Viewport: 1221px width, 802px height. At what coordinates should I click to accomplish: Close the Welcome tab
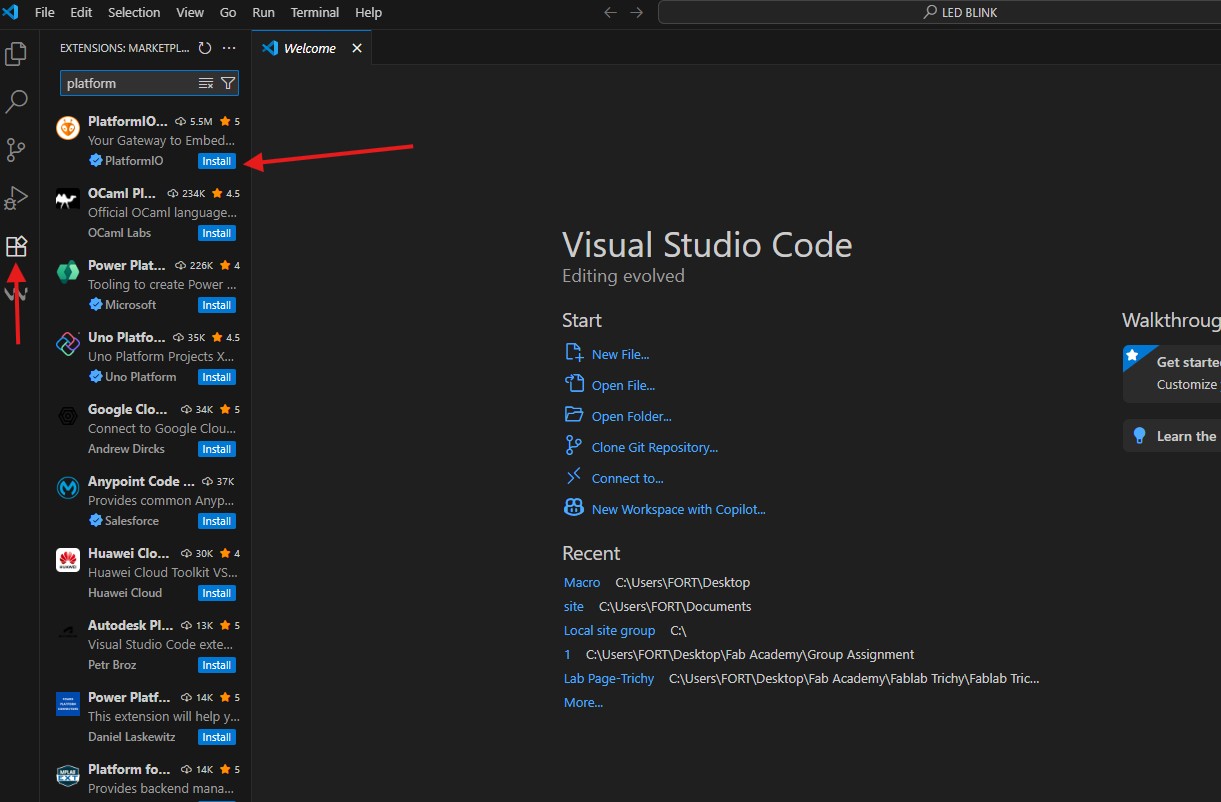pos(357,48)
